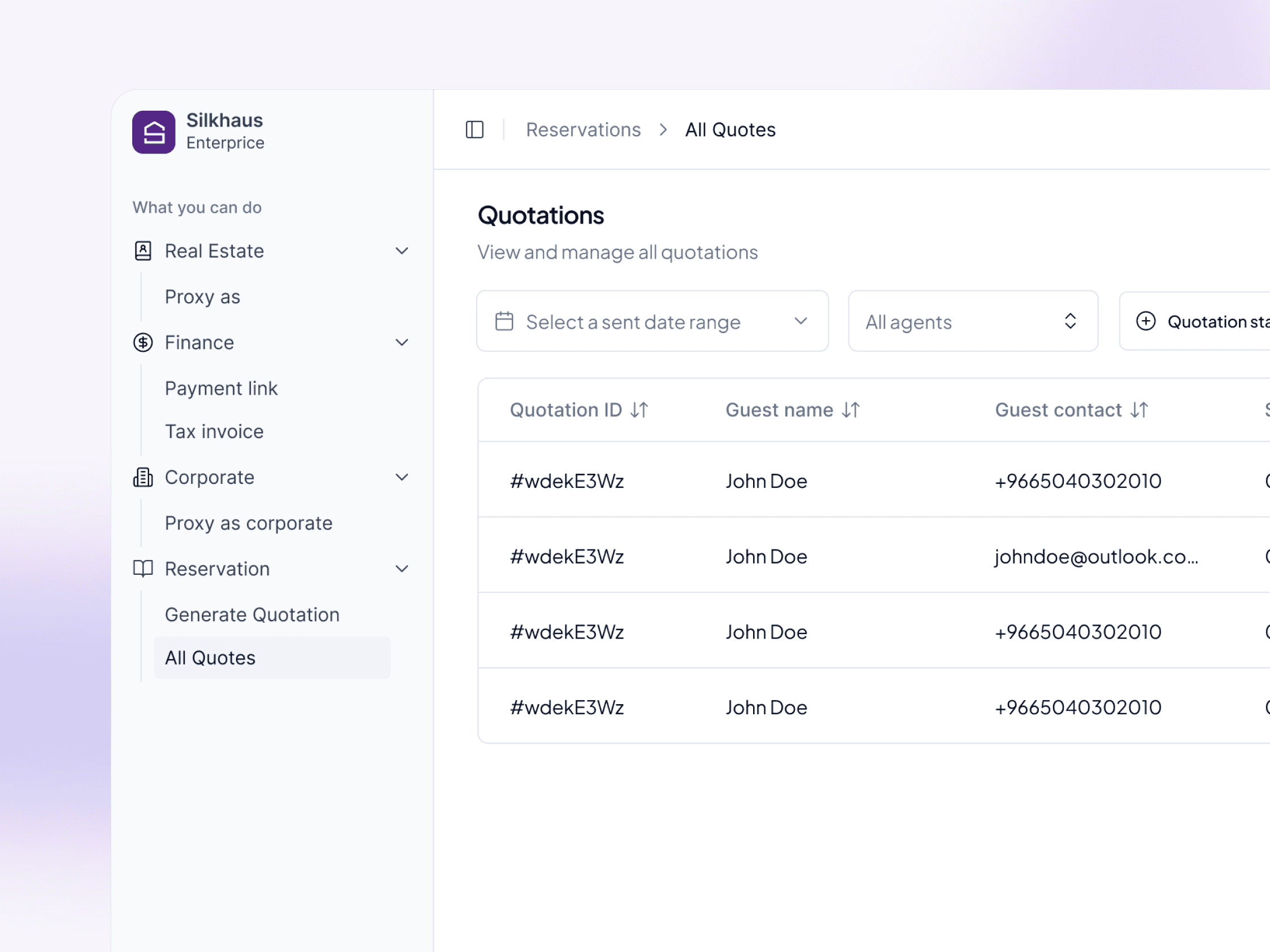Click the Reservation open-book icon
Image resolution: width=1270 pixels, height=952 pixels.
coord(143,569)
